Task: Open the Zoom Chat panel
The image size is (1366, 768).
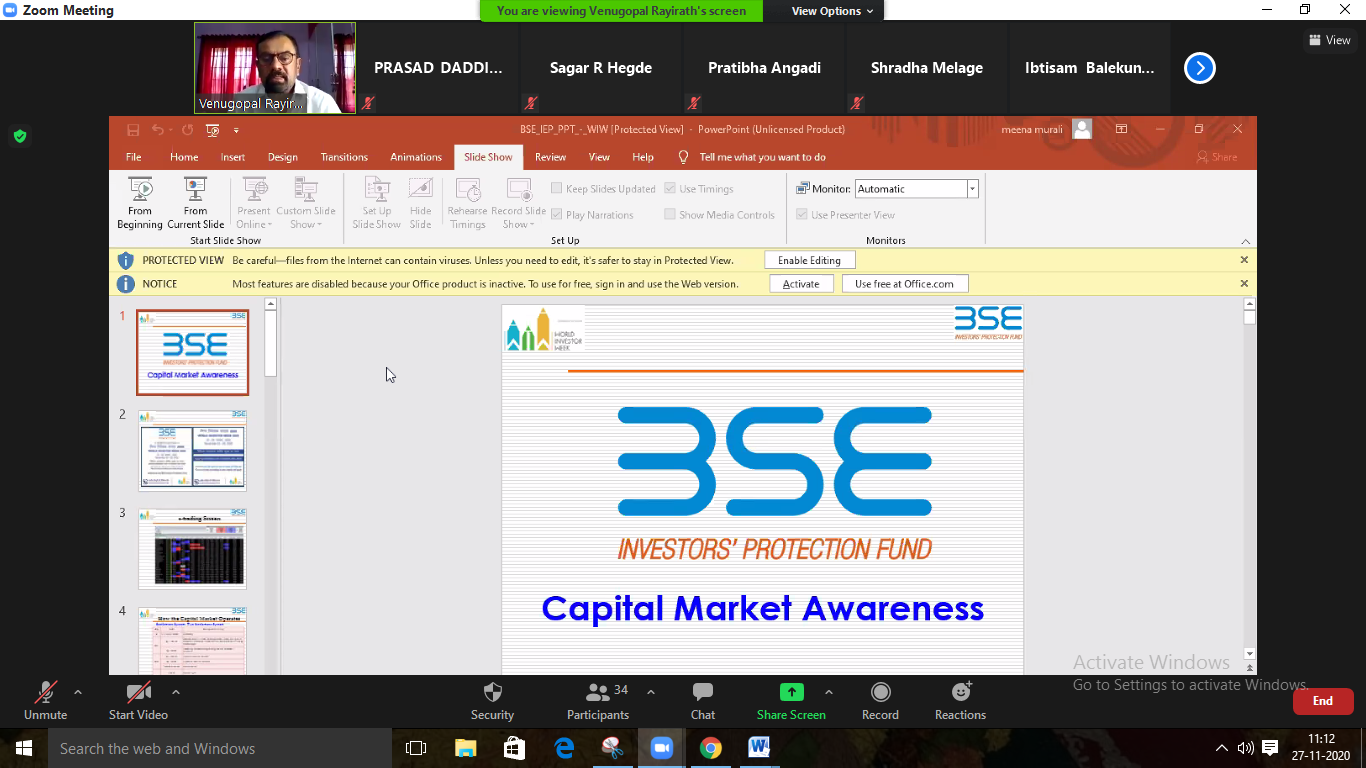Action: point(703,692)
